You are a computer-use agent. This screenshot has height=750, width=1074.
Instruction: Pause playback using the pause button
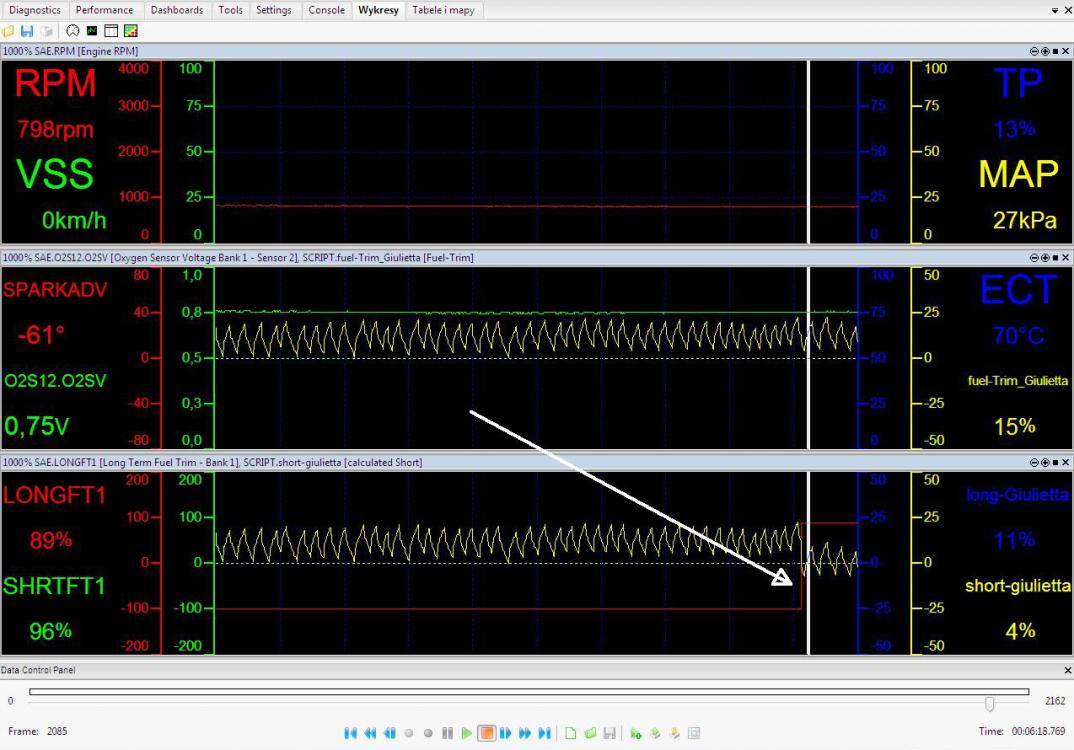pos(447,733)
